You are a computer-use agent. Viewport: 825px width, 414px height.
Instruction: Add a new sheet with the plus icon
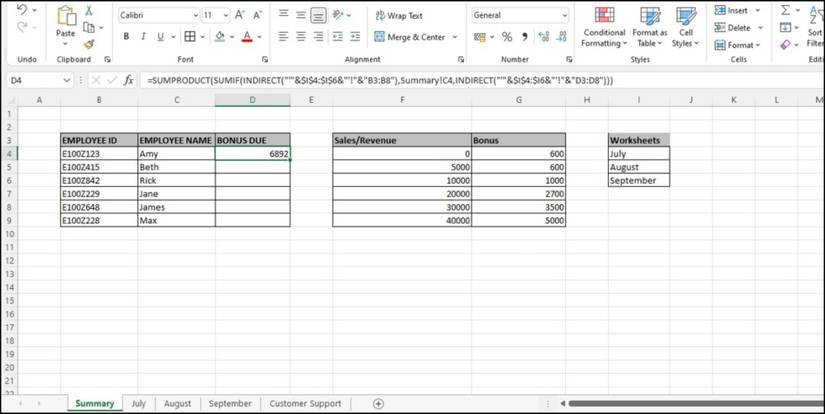[x=378, y=403]
